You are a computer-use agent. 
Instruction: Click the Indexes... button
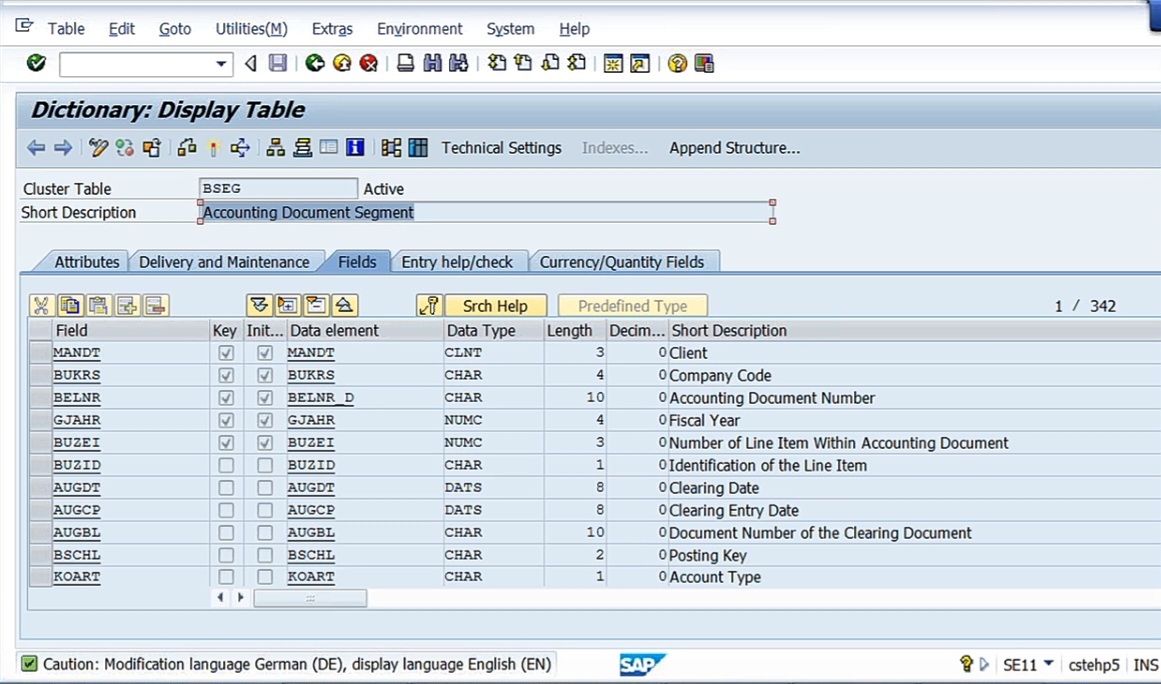615,148
